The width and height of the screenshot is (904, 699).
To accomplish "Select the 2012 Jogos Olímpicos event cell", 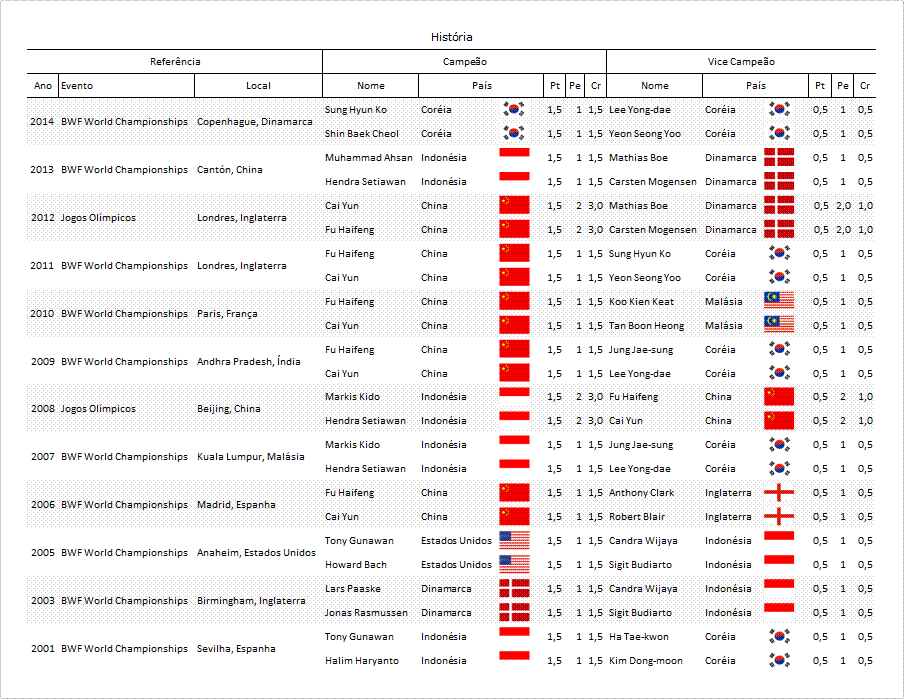I will [98, 217].
